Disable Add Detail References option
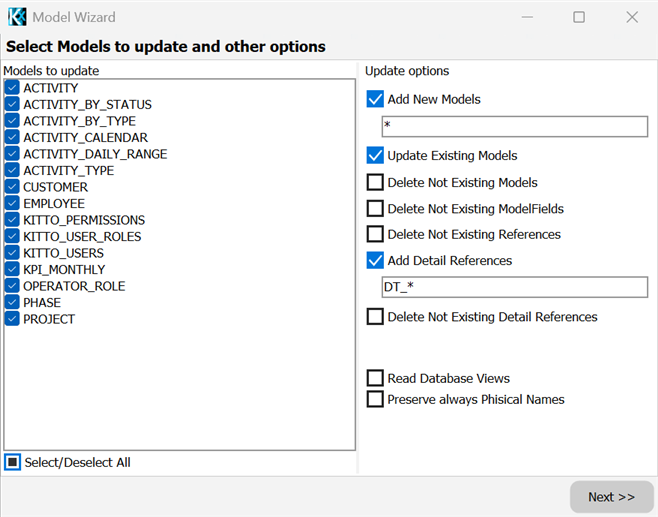This screenshot has height=517, width=658. 375,260
